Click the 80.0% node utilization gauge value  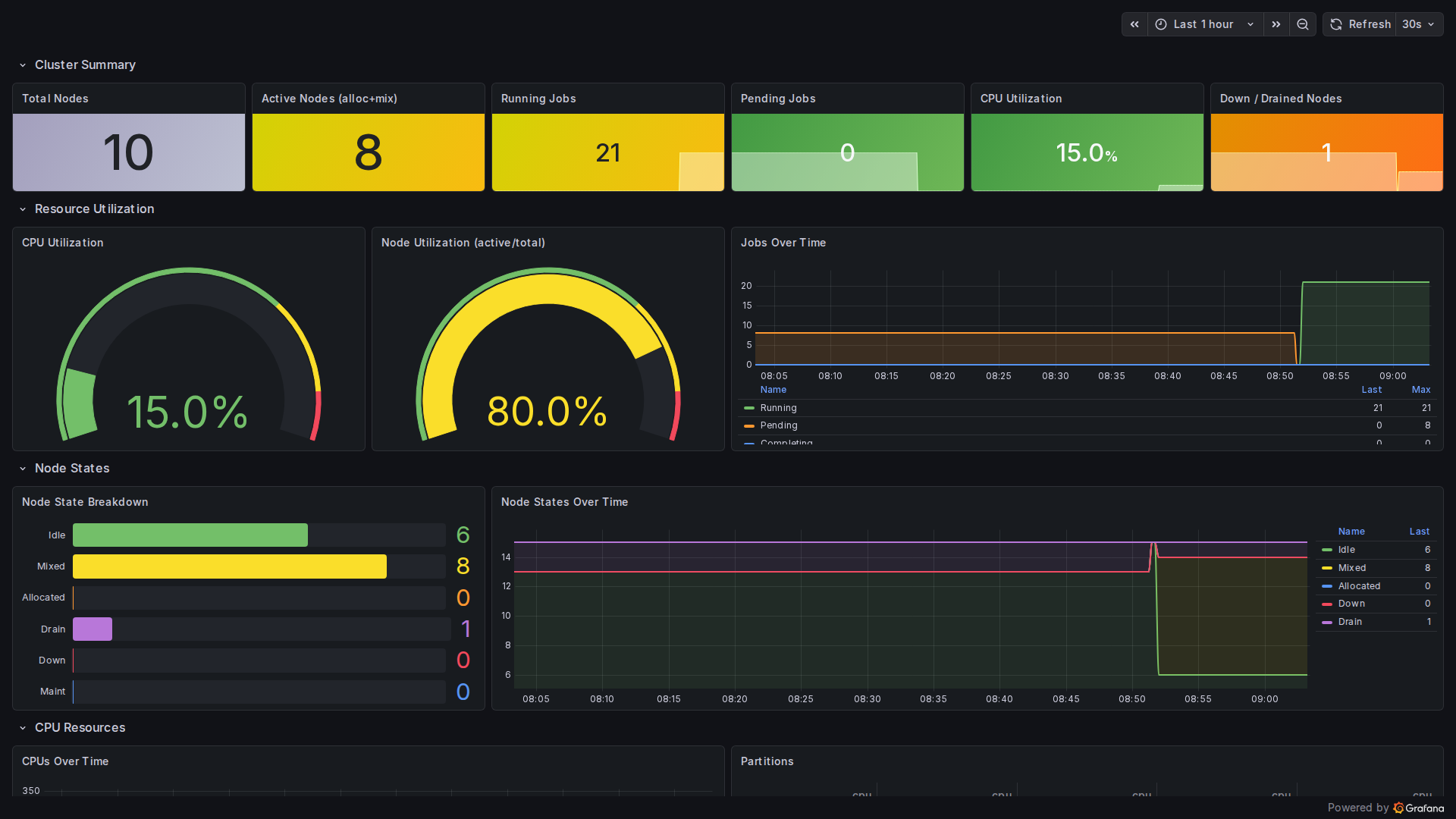(x=547, y=412)
